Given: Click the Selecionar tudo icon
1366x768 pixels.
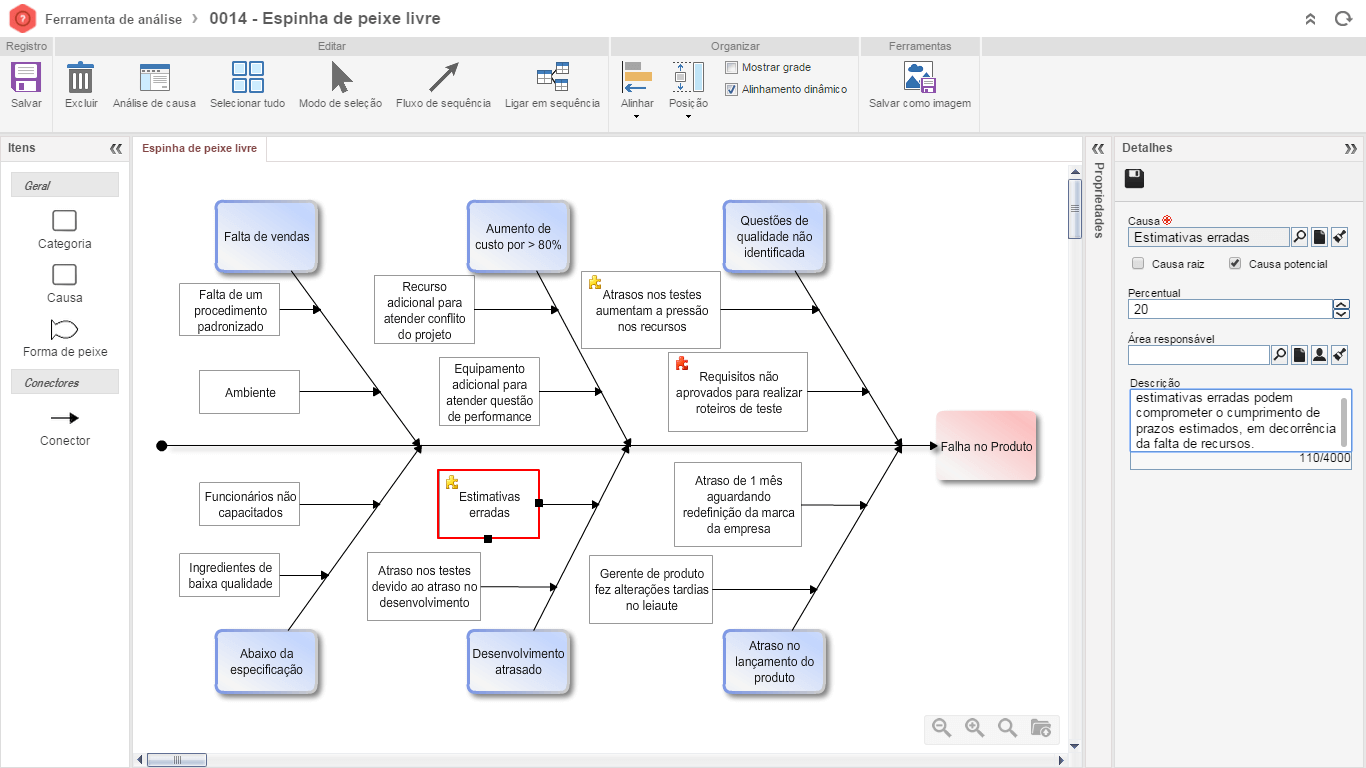Looking at the screenshot, I should coord(247,78).
